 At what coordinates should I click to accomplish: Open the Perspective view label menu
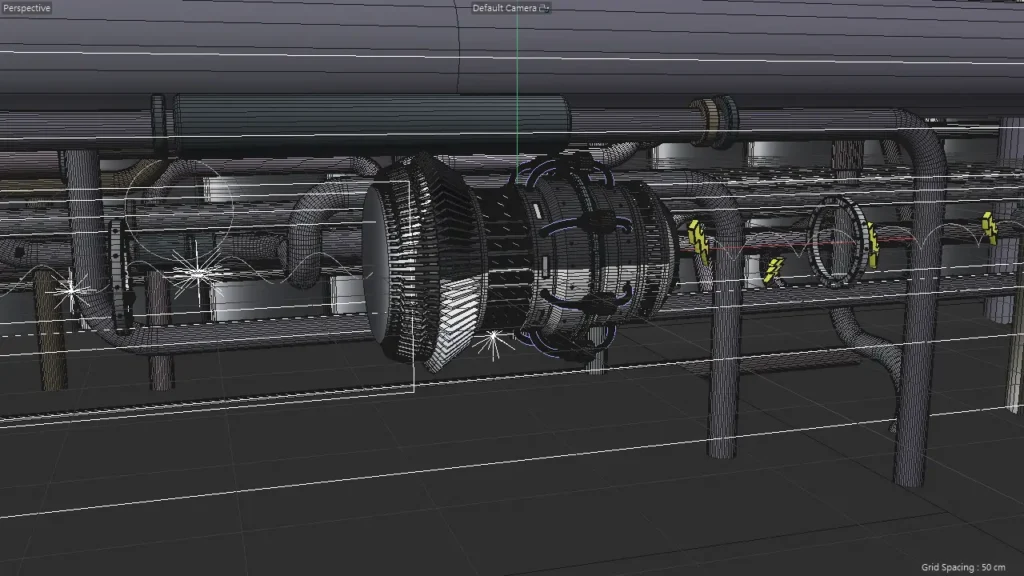click(26, 8)
